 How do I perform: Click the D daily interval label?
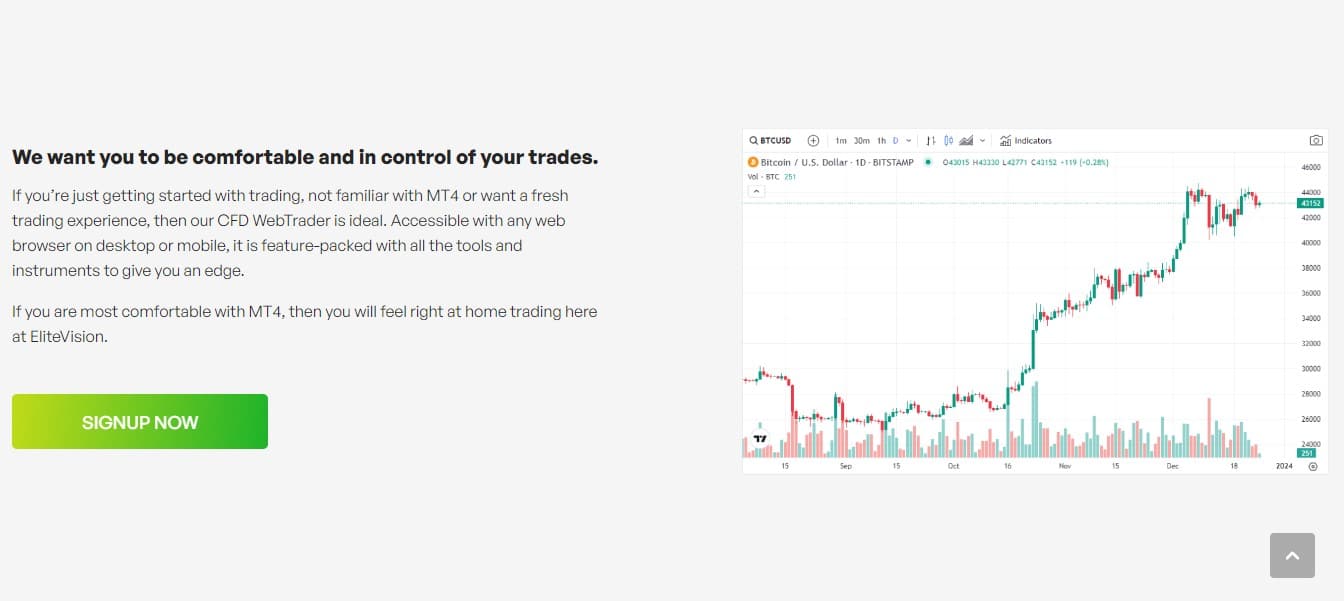click(894, 140)
